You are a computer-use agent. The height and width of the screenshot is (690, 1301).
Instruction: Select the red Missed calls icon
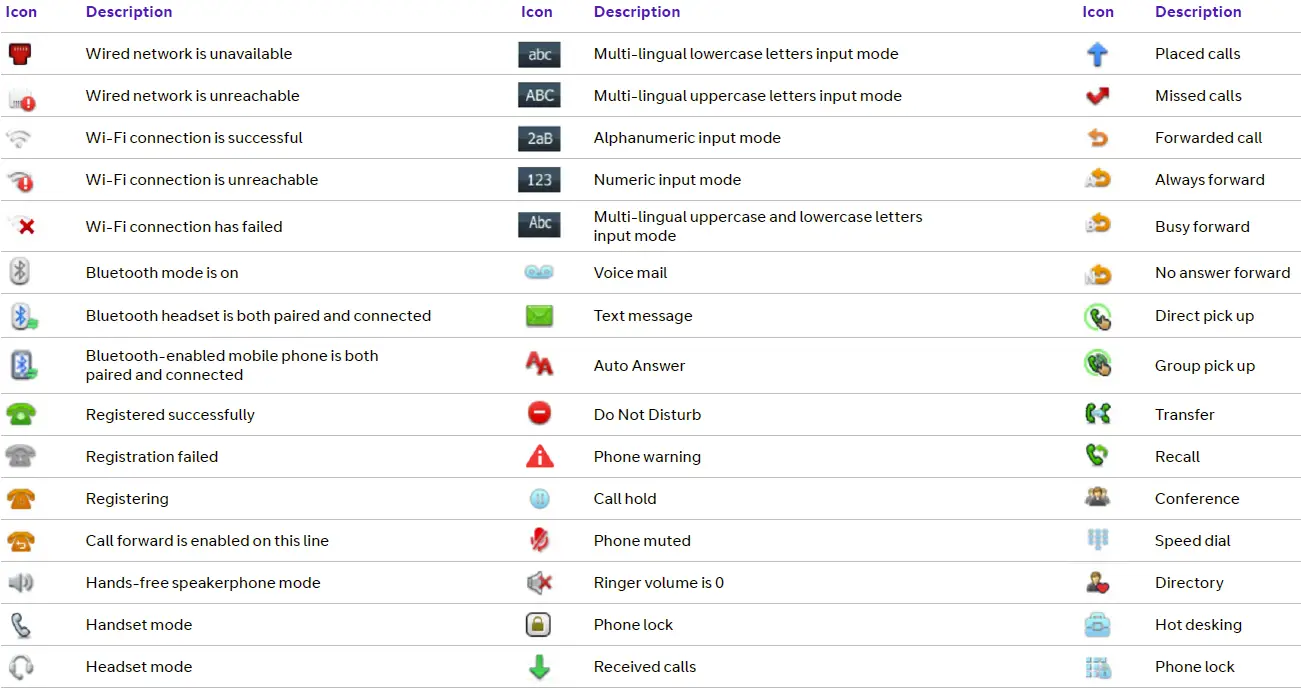pyautogui.click(x=1097, y=96)
